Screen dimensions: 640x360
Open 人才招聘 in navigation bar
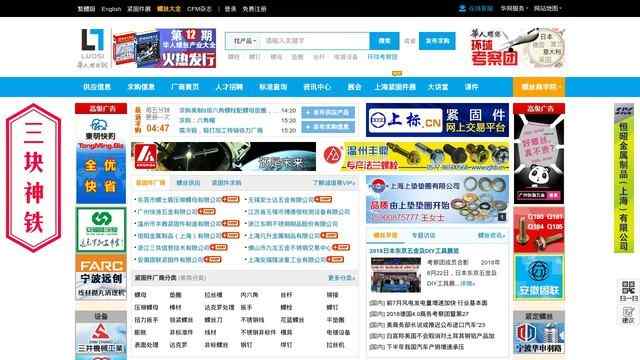[x=229, y=87]
